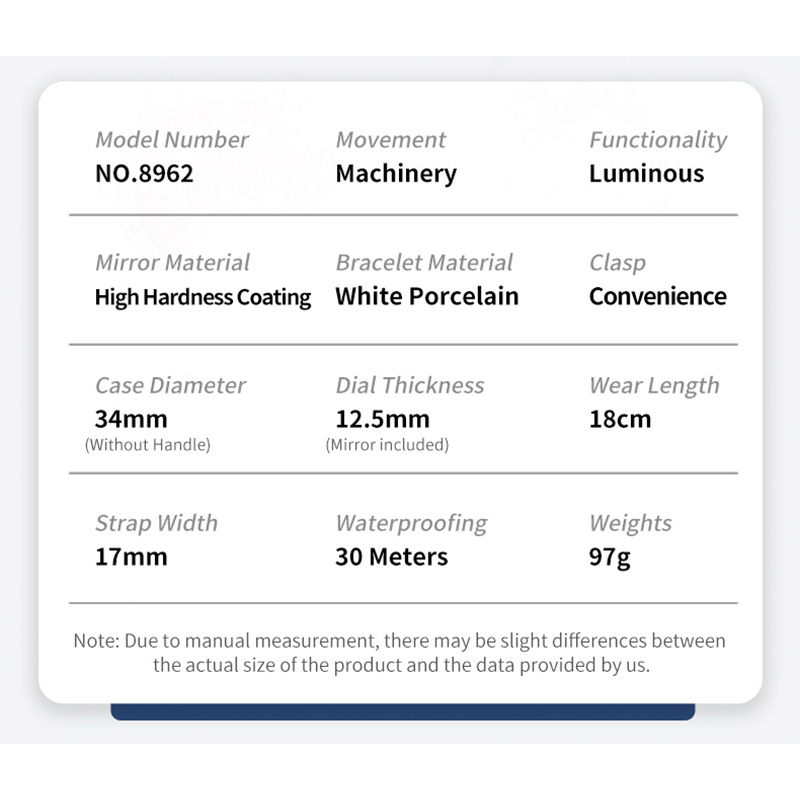The height and width of the screenshot is (800, 800).
Task: Click the Machinery movement value
Action: [x=396, y=174]
